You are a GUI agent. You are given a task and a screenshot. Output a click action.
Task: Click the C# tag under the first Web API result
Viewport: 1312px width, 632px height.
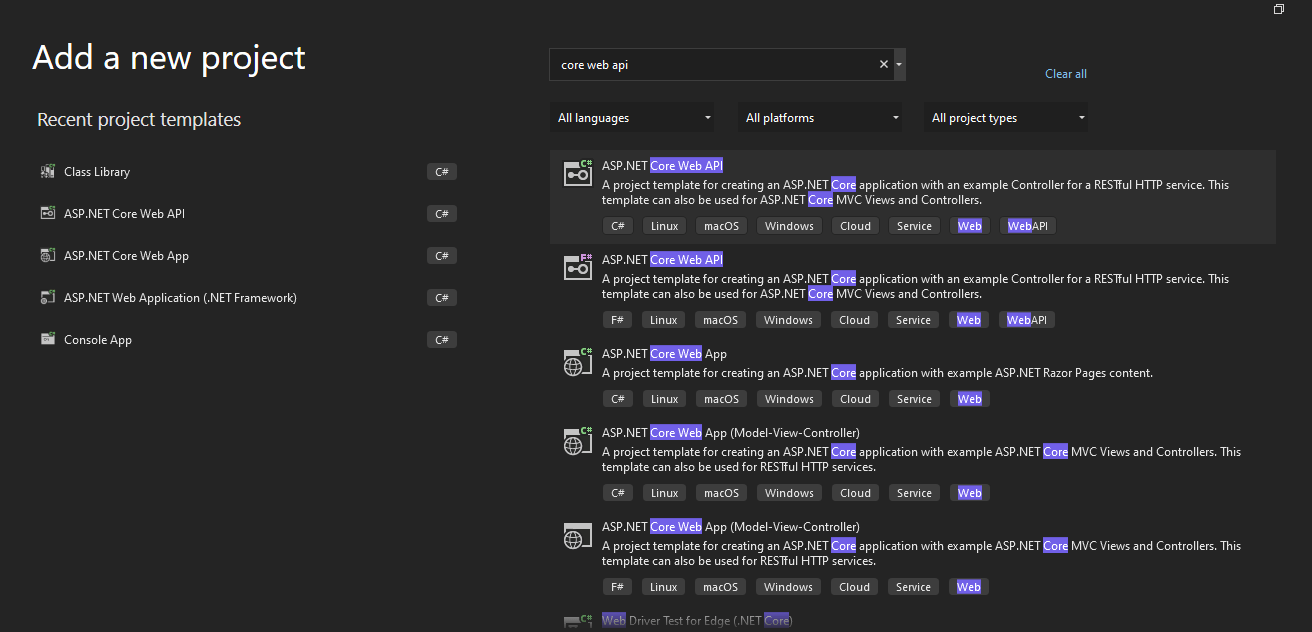tap(618, 226)
